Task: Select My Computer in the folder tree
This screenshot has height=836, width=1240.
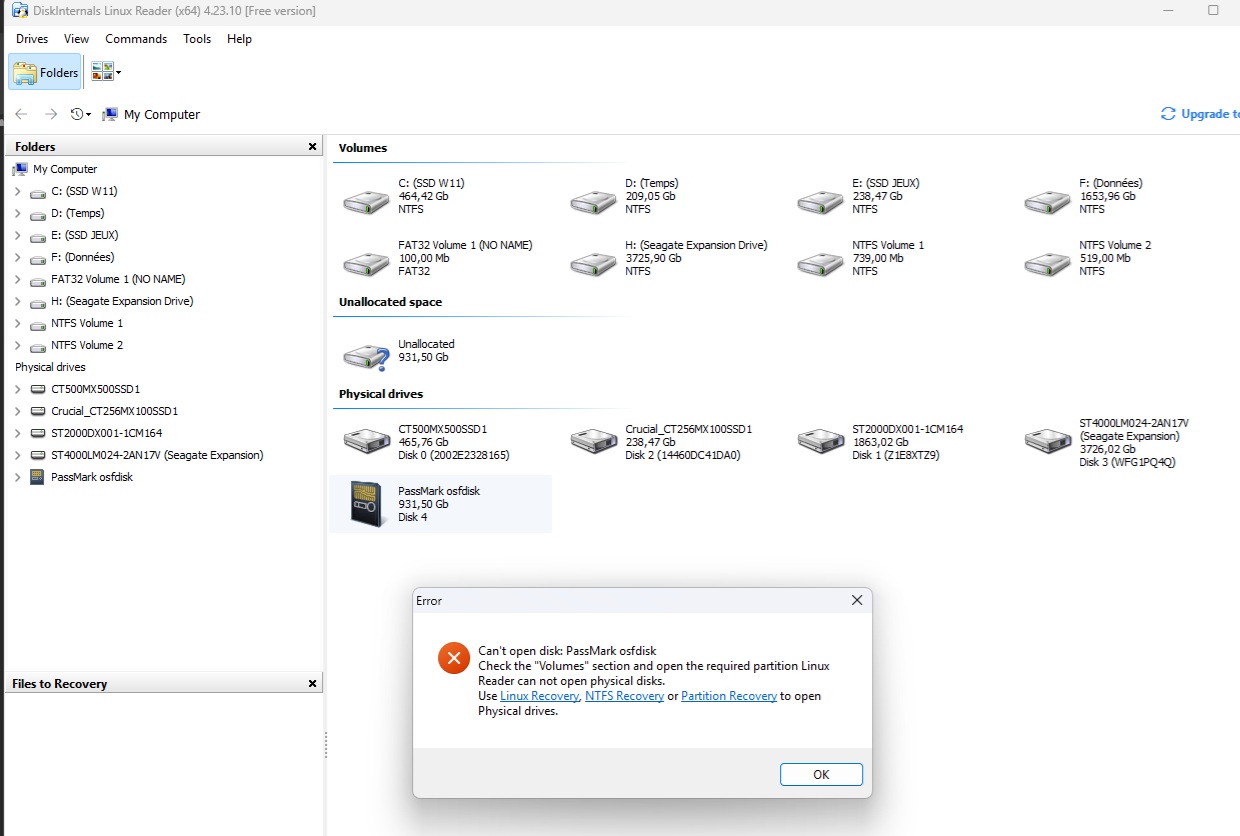Action: pyautogui.click(x=65, y=169)
